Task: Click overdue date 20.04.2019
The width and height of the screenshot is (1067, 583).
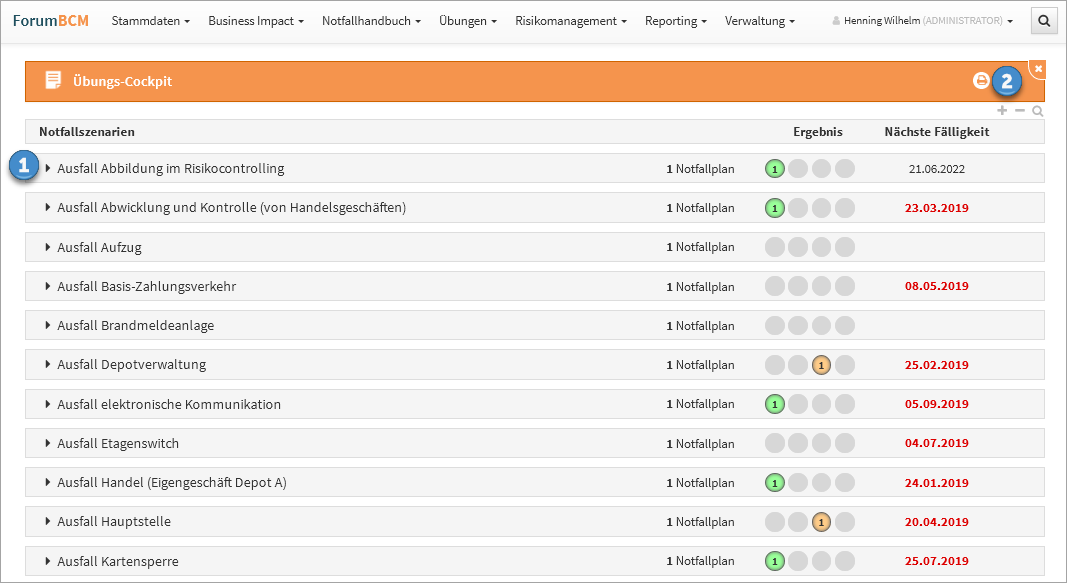Action: (x=936, y=522)
